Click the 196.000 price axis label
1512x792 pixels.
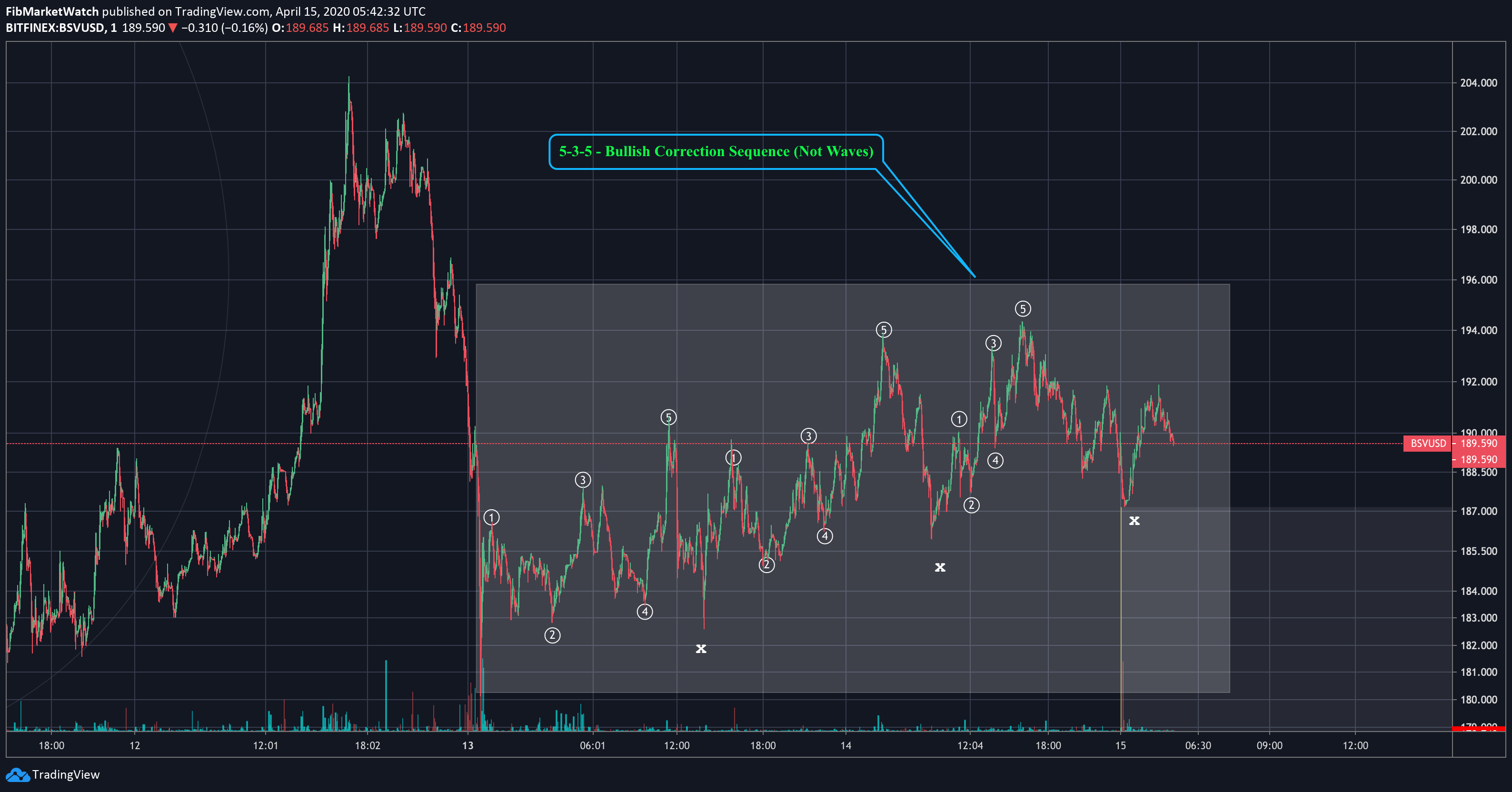1479,280
